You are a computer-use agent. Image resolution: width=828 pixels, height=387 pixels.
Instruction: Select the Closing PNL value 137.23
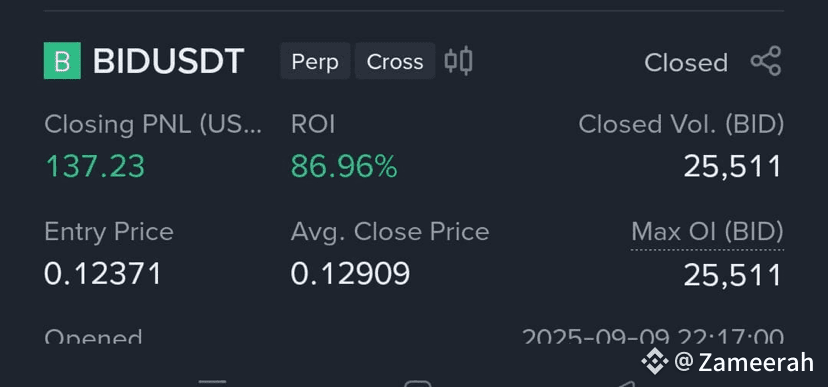95,167
